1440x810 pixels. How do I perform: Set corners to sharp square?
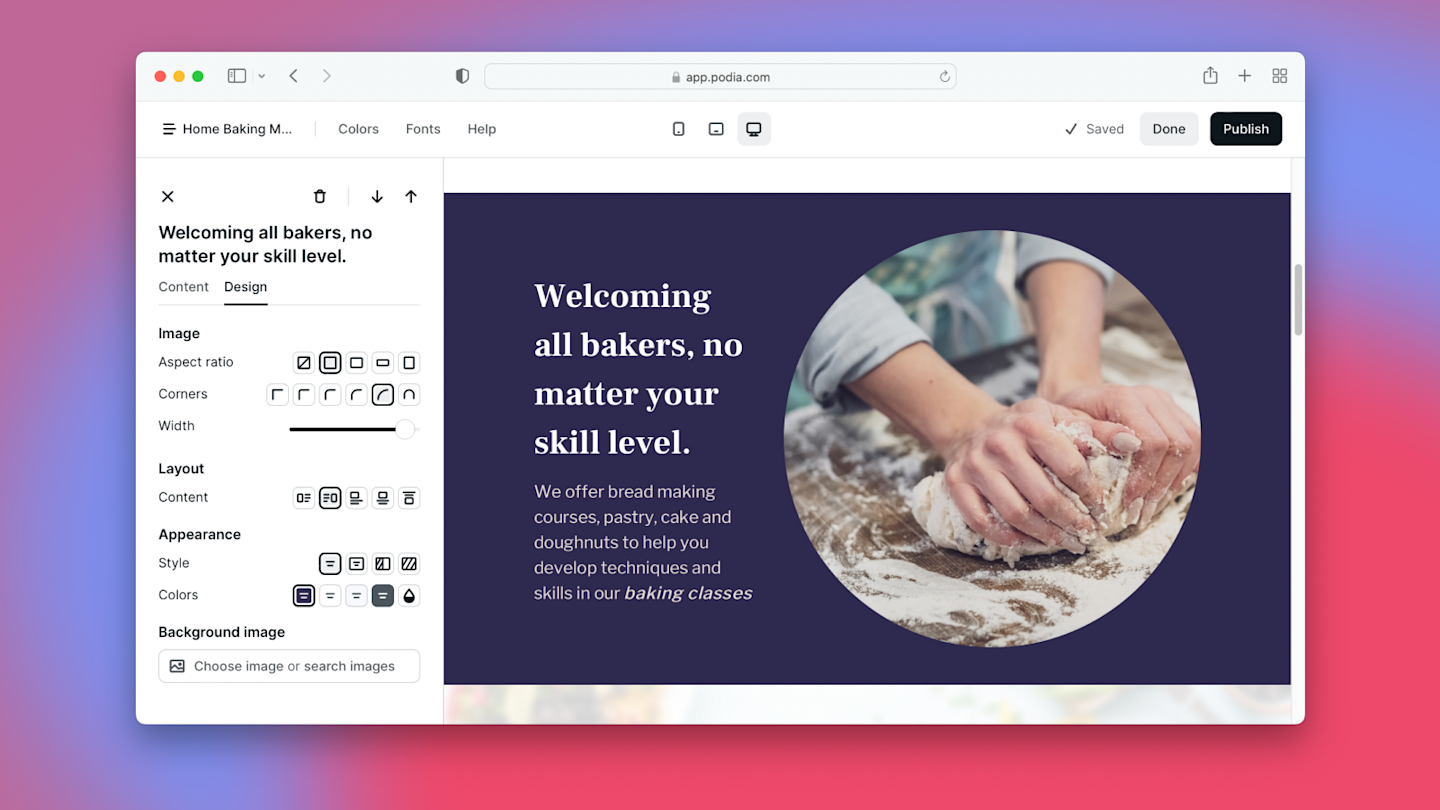278,395
